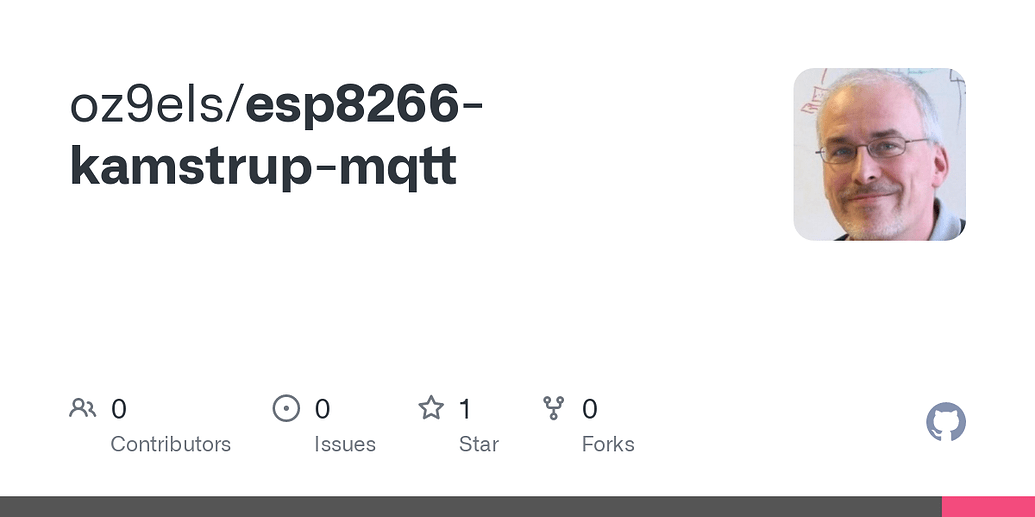
Task: Click the pink language bar segment
Action: click(x=988, y=506)
